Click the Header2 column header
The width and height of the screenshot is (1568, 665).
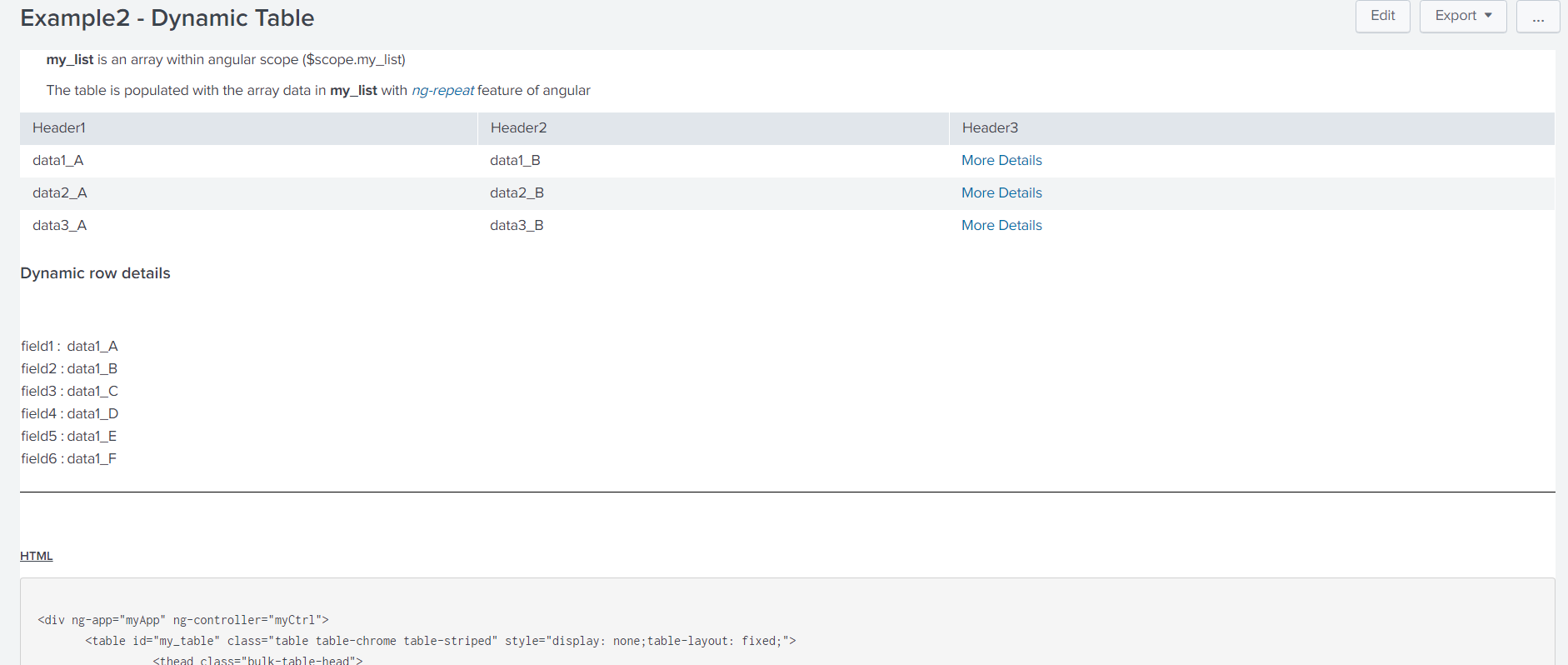[x=518, y=127]
